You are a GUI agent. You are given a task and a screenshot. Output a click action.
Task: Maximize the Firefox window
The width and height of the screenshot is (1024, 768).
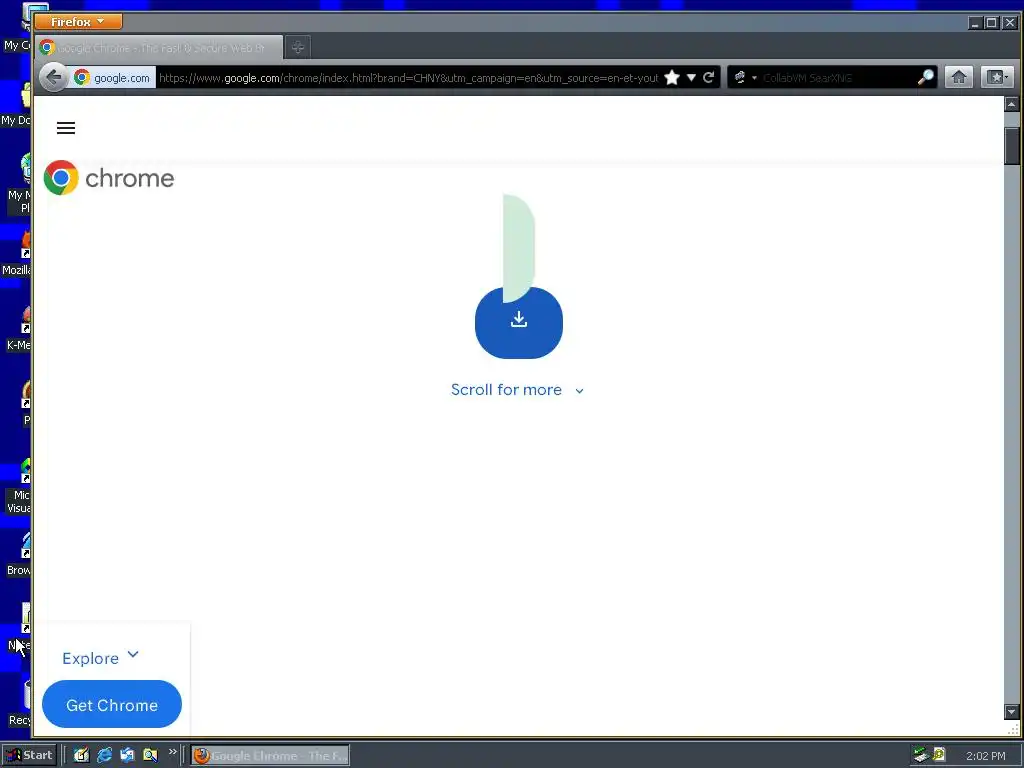click(992, 23)
